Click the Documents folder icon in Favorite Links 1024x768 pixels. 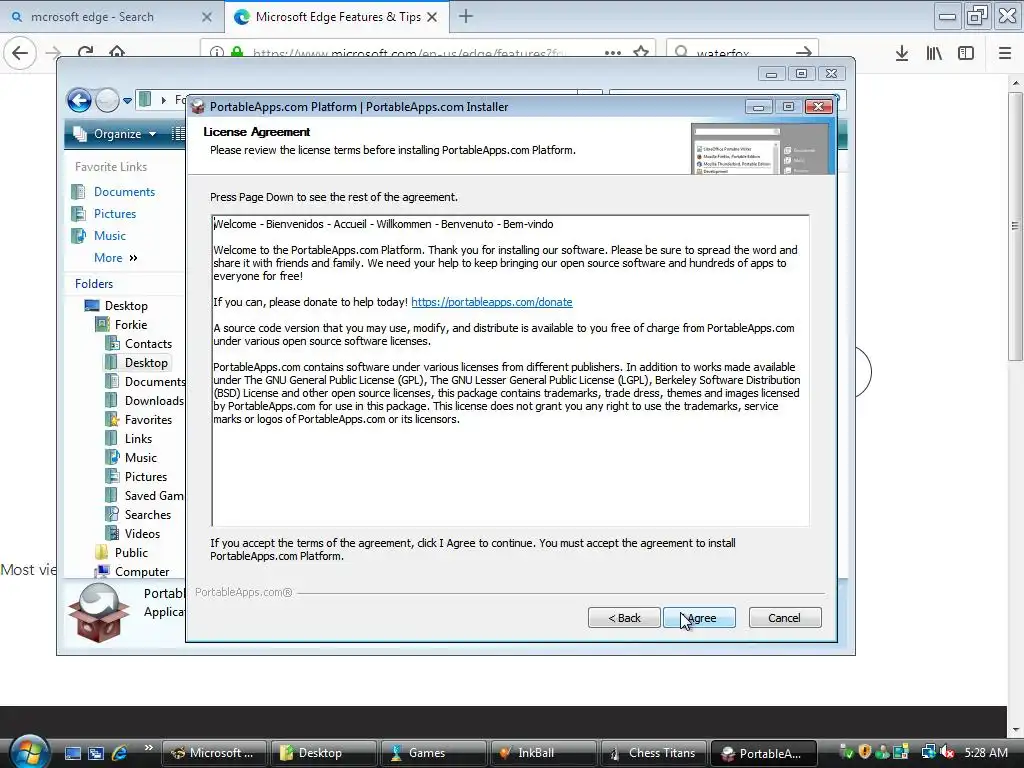click(78, 191)
